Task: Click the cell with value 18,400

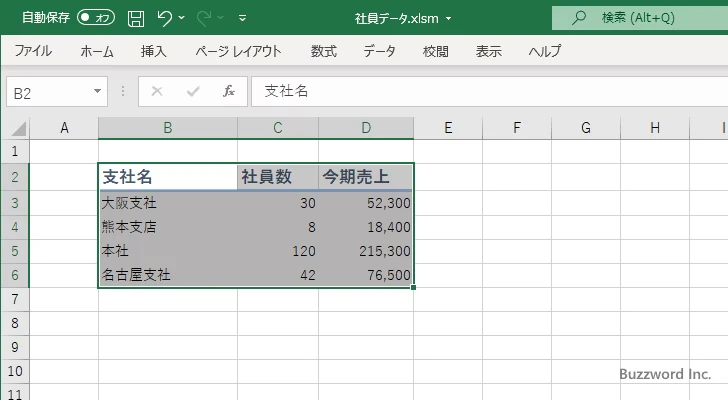Action: click(x=366, y=227)
